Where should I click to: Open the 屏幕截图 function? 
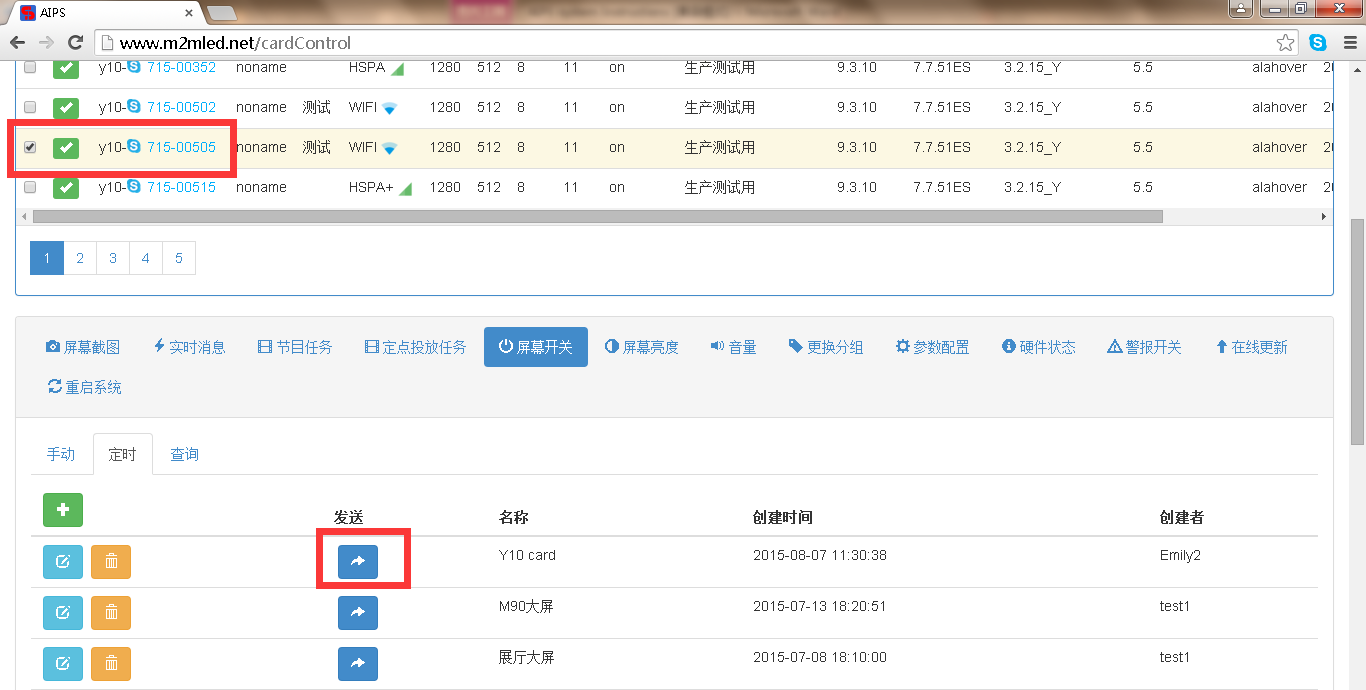point(83,347)
